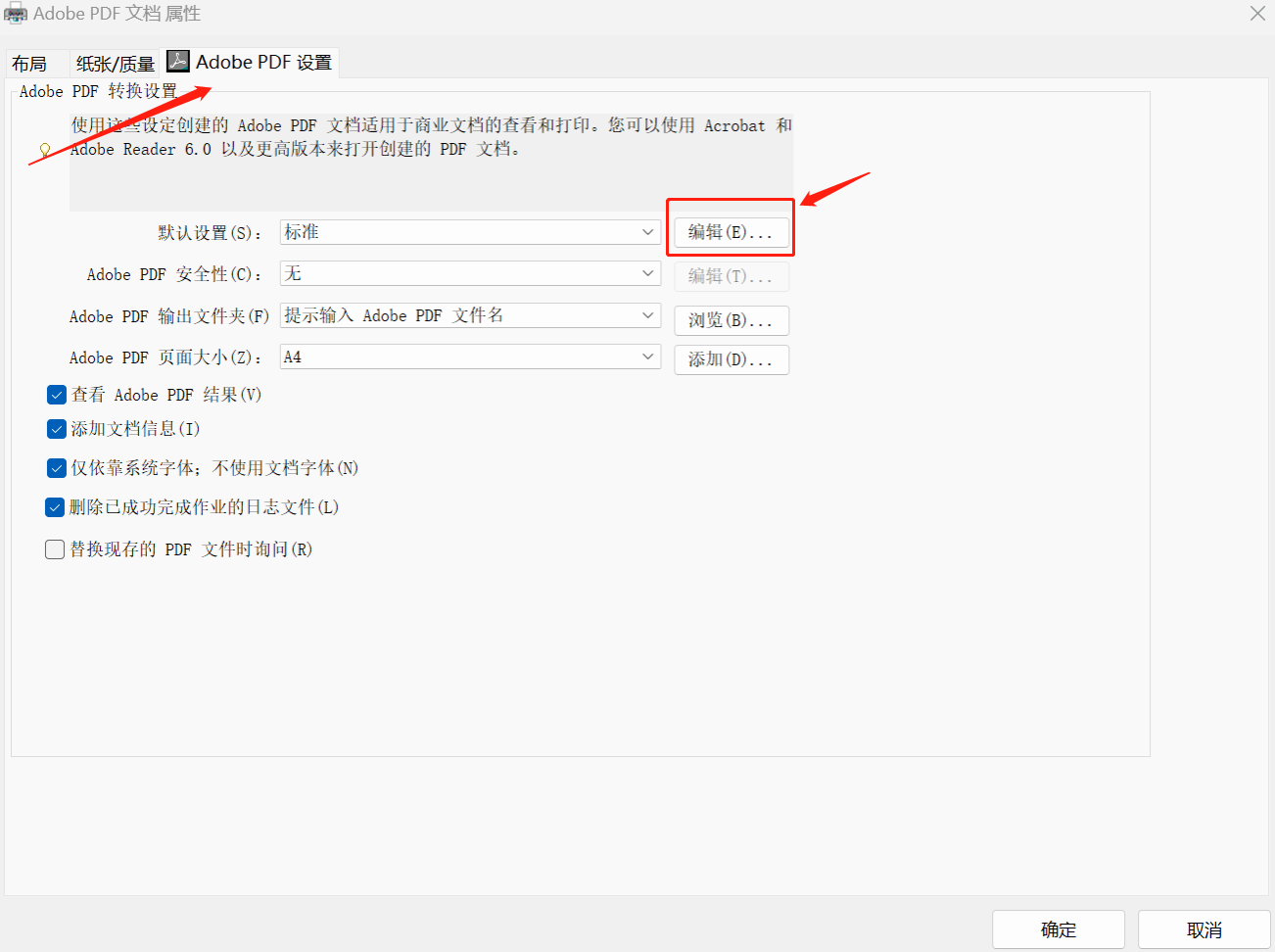Toggle 添加文档信息(I) checkbox
This screenshot has height=952, width=1275.
tap(57, 429)
